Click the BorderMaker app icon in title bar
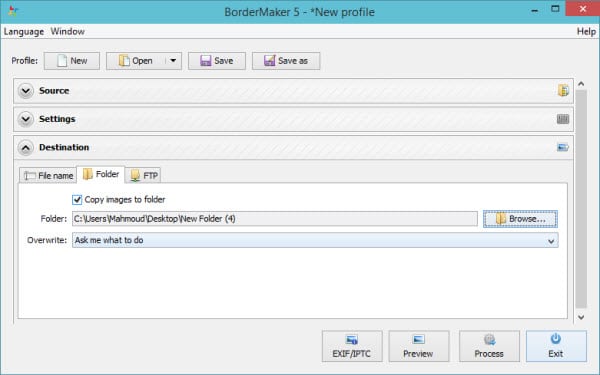 pyautogui.click(x=12, y=11)
